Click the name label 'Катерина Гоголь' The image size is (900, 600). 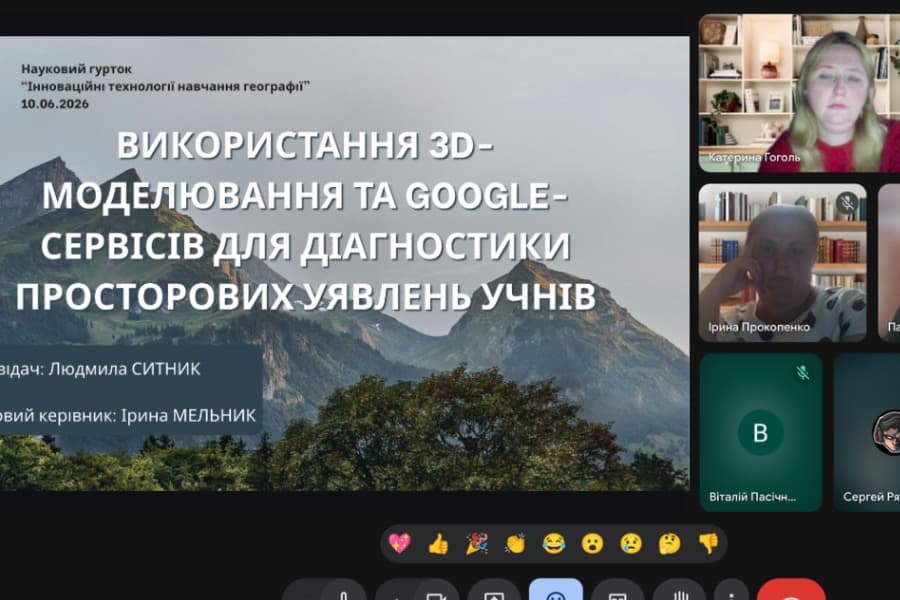pos(754,157)
